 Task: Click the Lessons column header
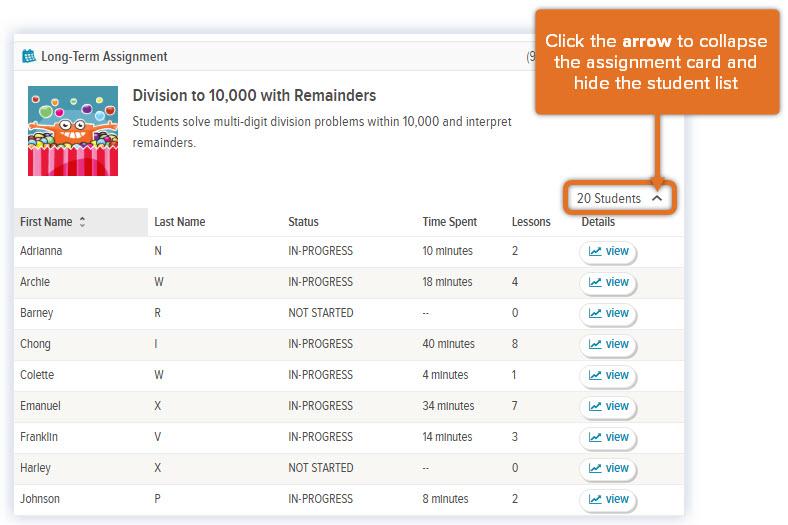(x=531, y=222)
